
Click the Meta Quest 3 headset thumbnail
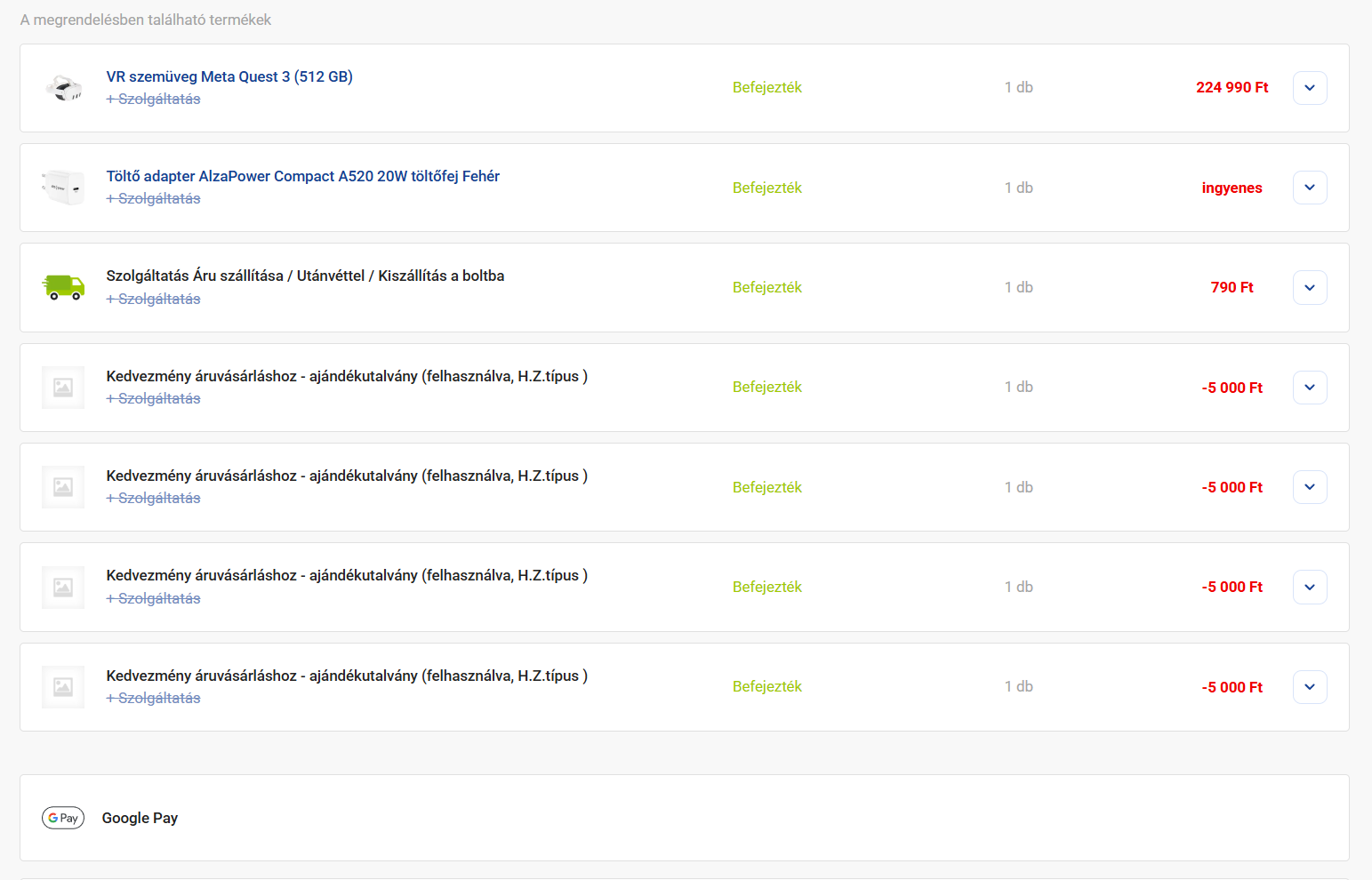click(63, 88)
